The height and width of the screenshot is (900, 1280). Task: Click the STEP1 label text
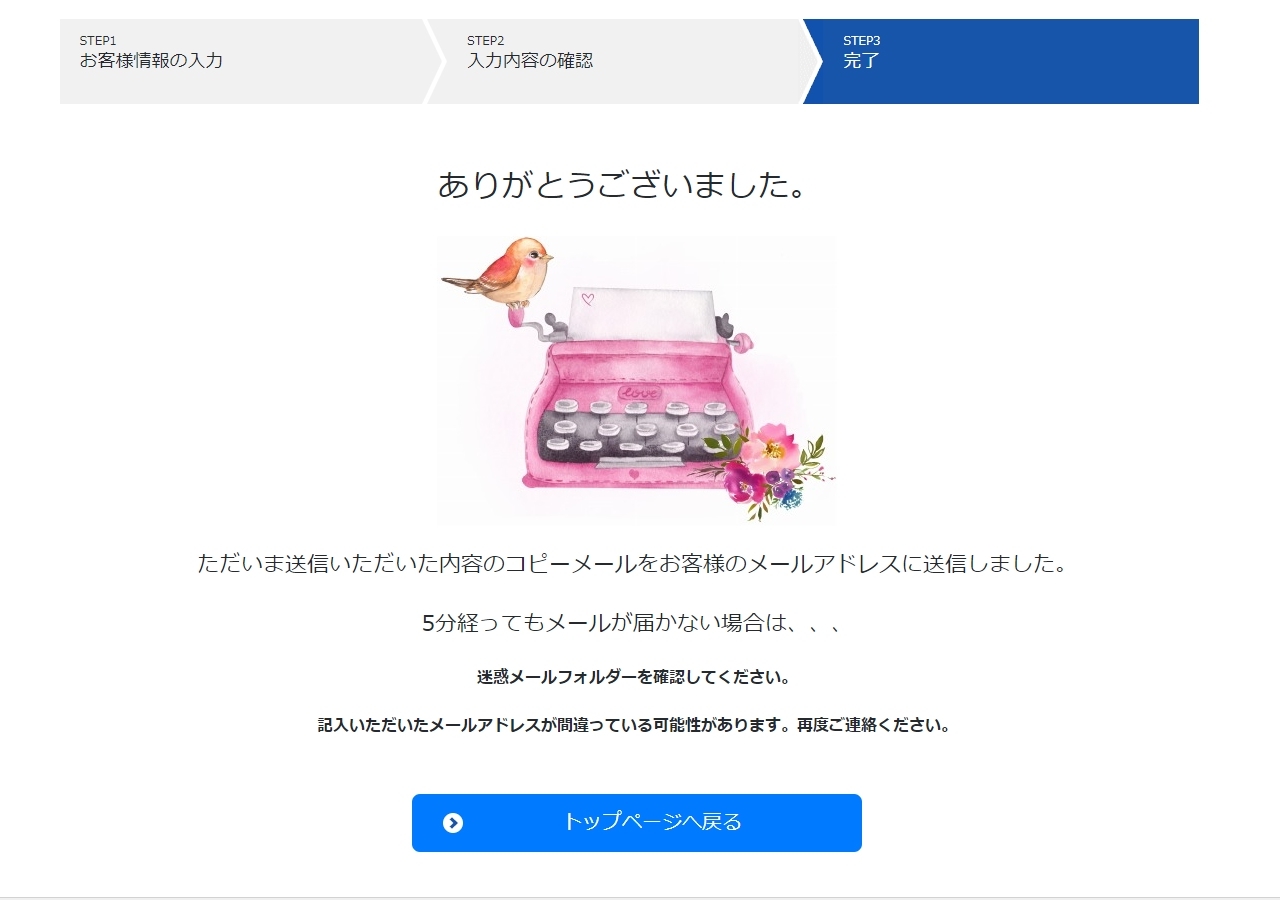(x=98, y=41)
